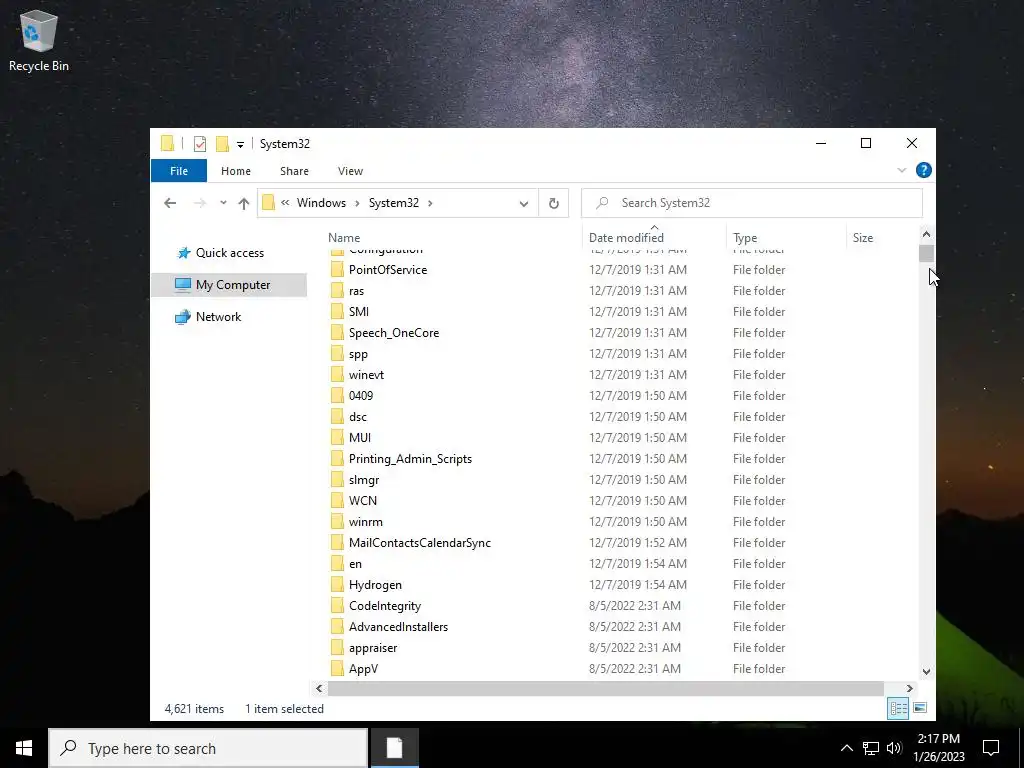Viewport: 1024px width, 768px height.
Task: Select the Speech_OneCore folder
Action: pos(394,333)
